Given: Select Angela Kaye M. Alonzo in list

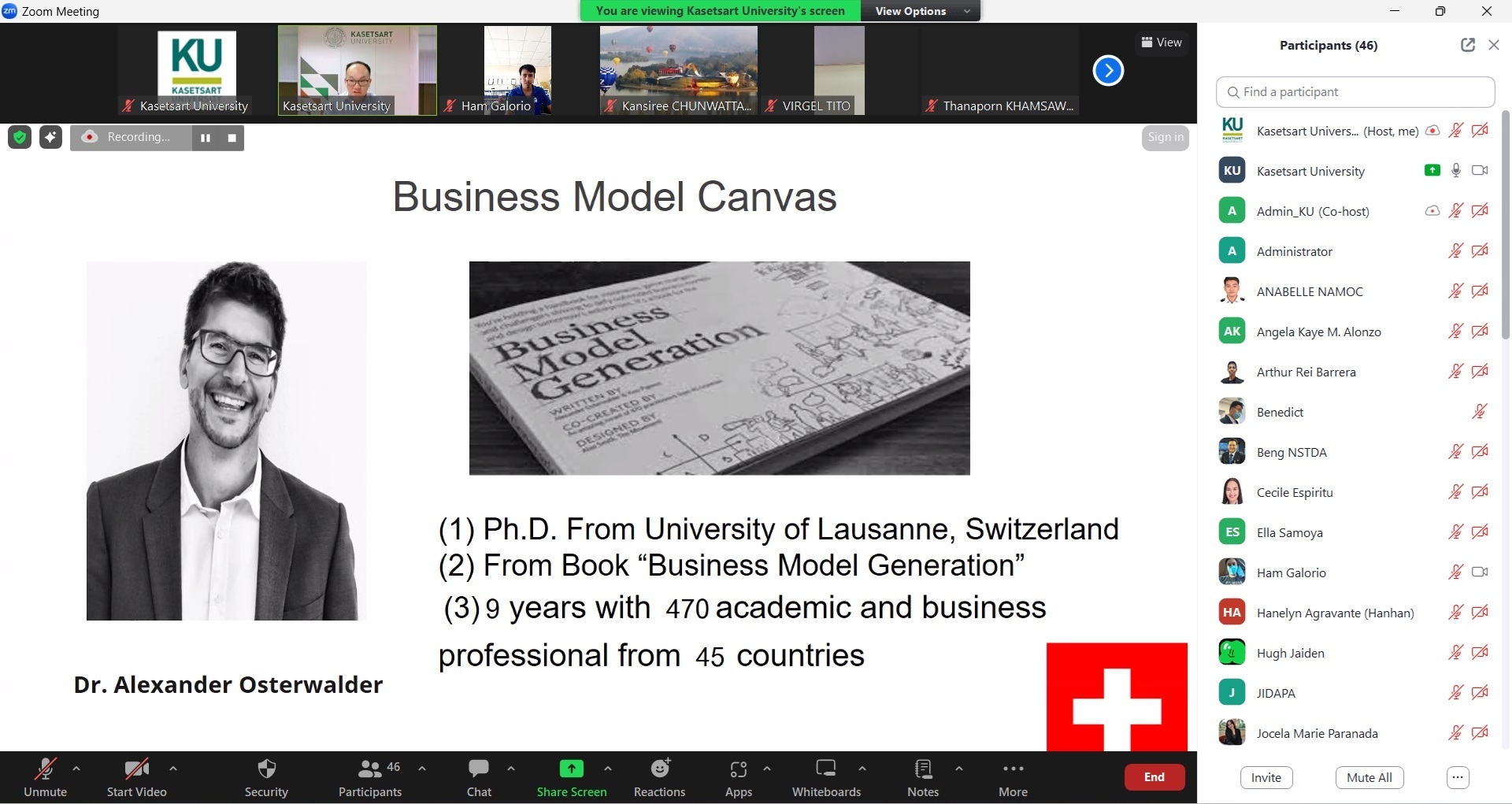Looking at the screenshot, I should pos(1354,332).
